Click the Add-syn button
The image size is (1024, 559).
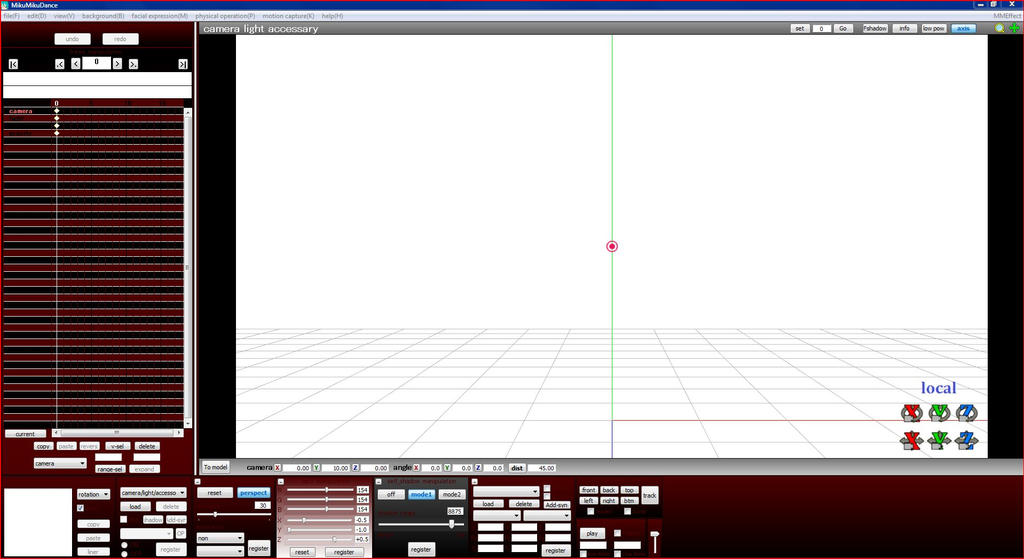click(x=556, y=505)
